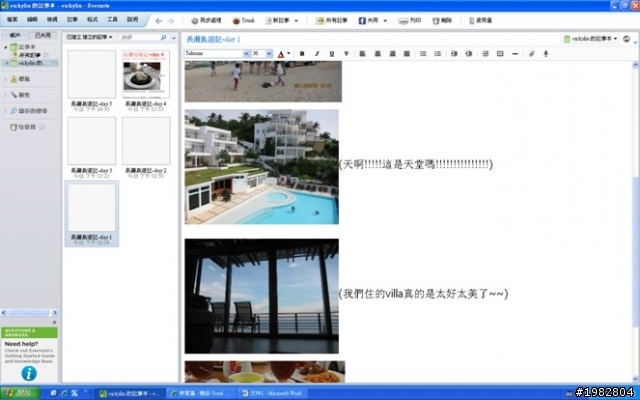
Task: Click the Facebook share (共用) button
Action: pos(369,20)
